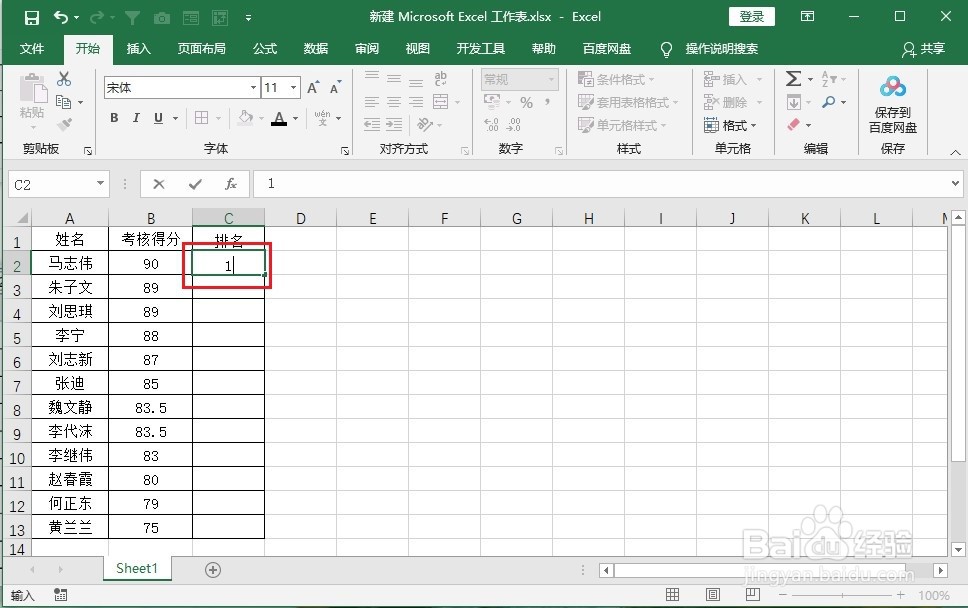Click the text orientation icon
968x608 pixels.
(425, 124)
